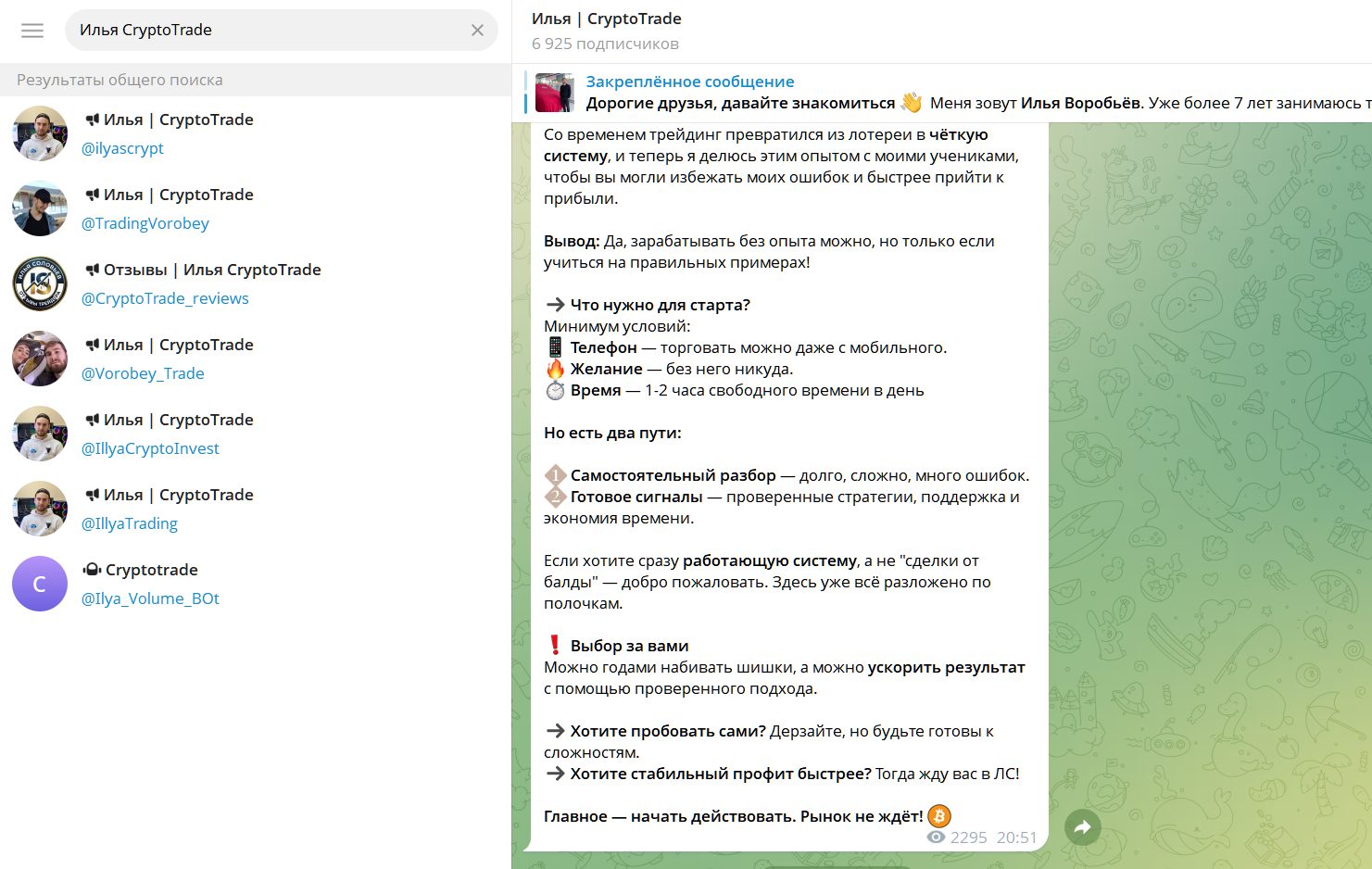Open the @IllyaCryptoInvest channel avatar
Screen dimensions: 1372x869
pyautogui.click(x=40, y=434)
